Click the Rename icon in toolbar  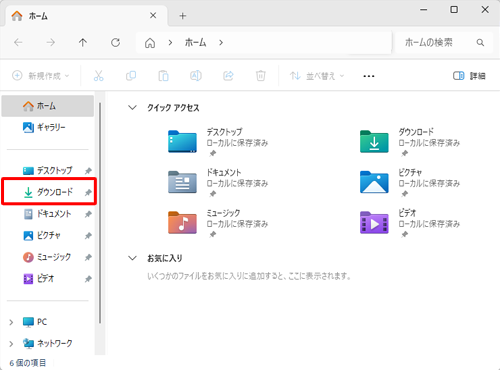(x=196, y=76)
